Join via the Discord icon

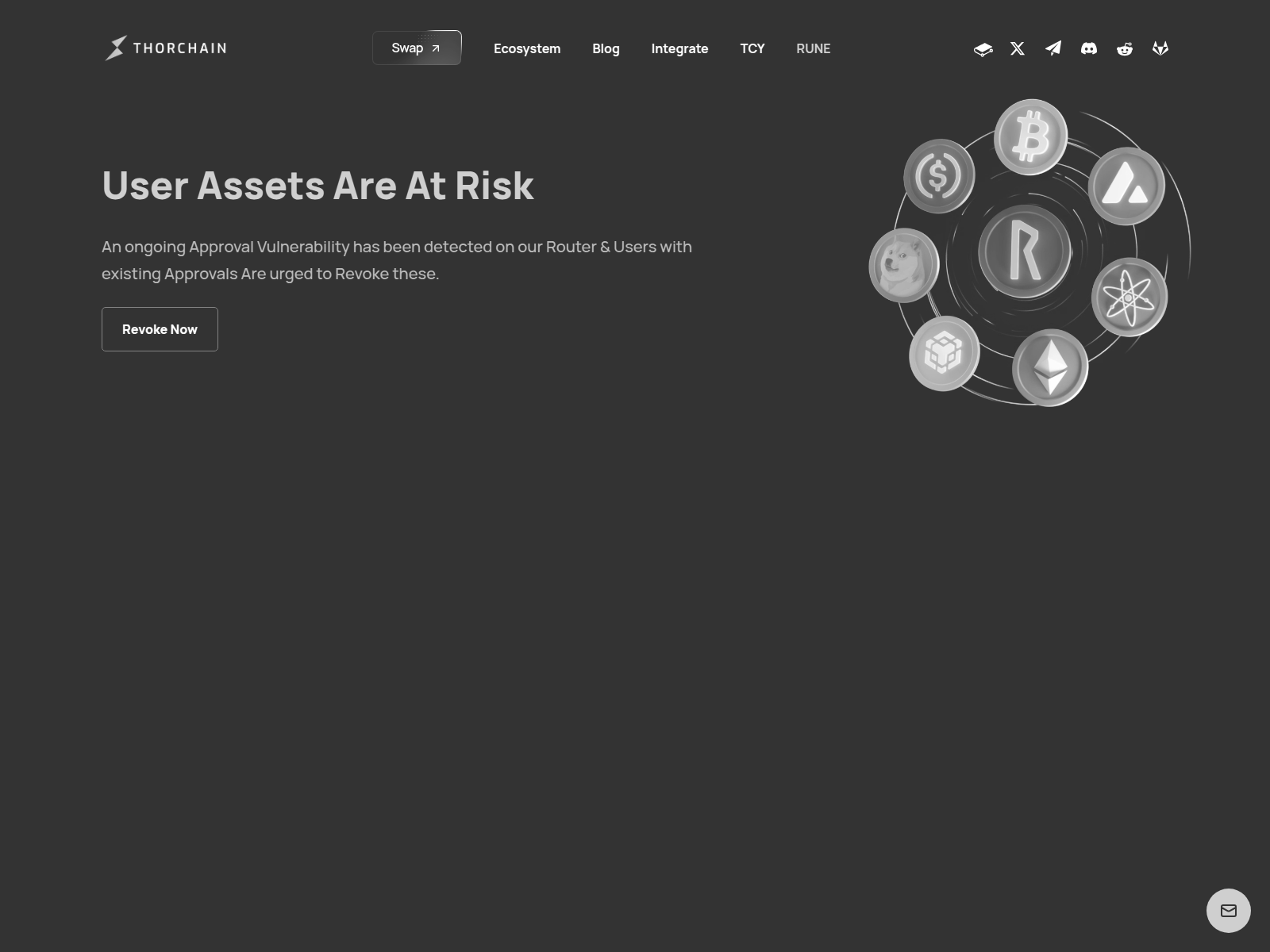click(1089, 48)
